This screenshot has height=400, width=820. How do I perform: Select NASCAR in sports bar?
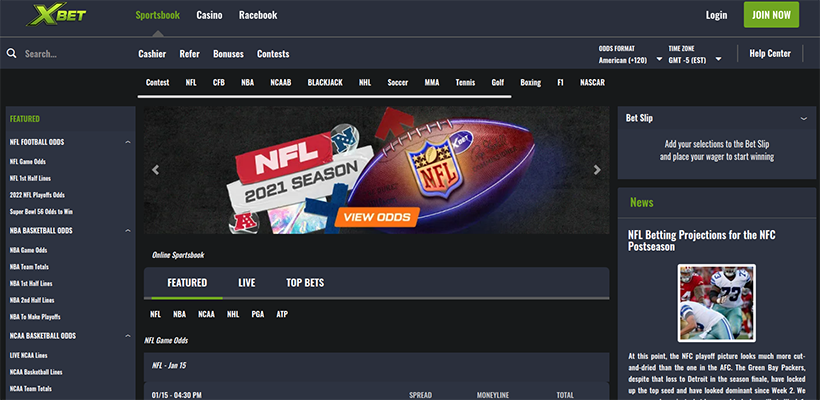593,83
